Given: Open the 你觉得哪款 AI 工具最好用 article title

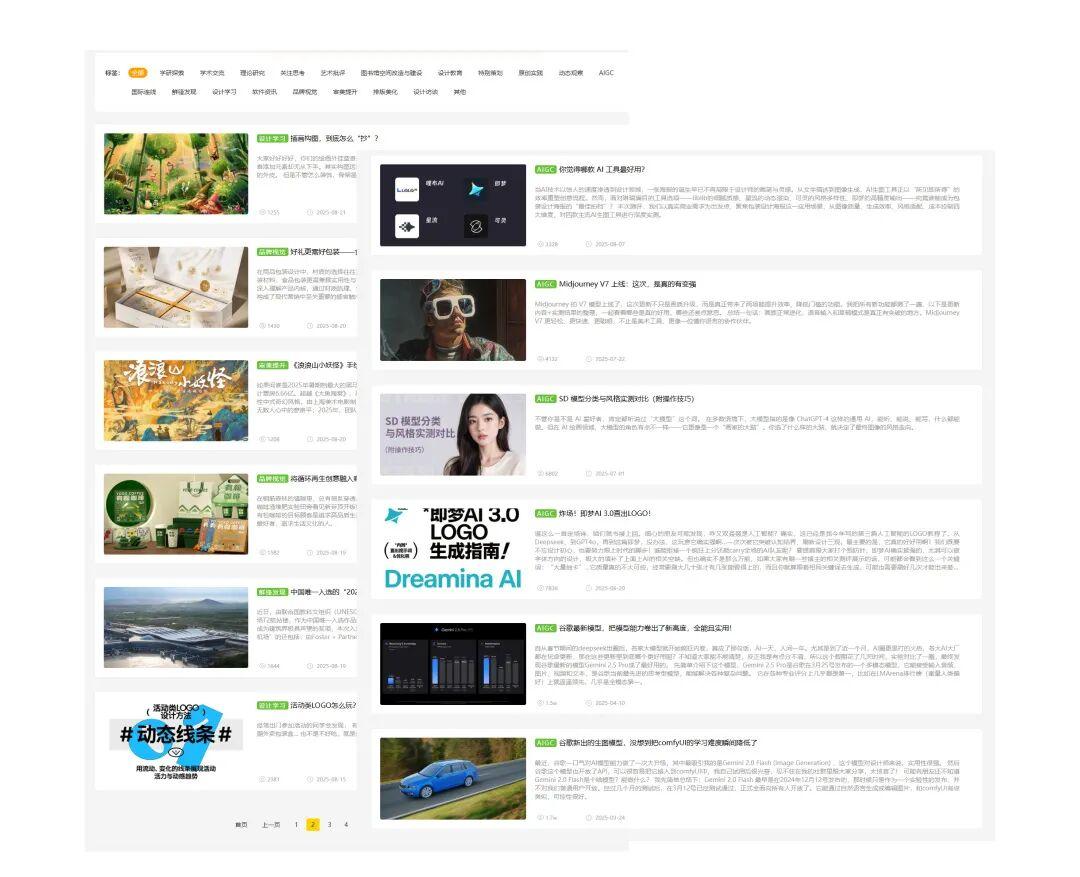Looking at the screenshot, I should click(602, 169).
